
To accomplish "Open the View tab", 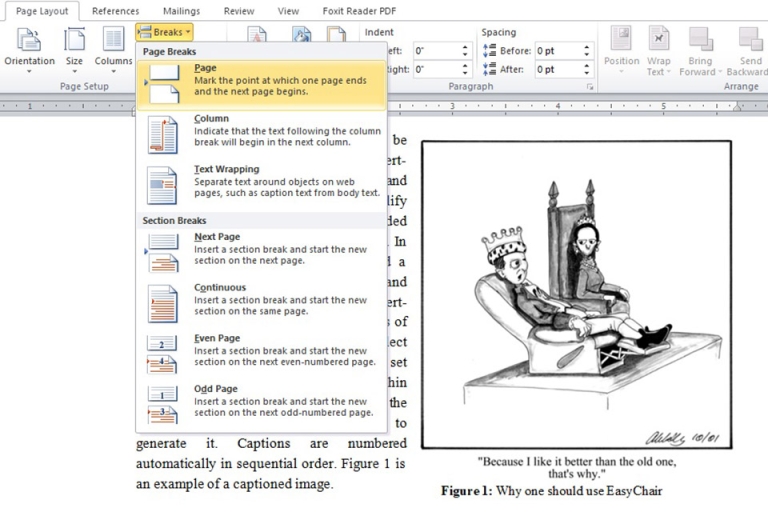I will (x=288, y=11).
